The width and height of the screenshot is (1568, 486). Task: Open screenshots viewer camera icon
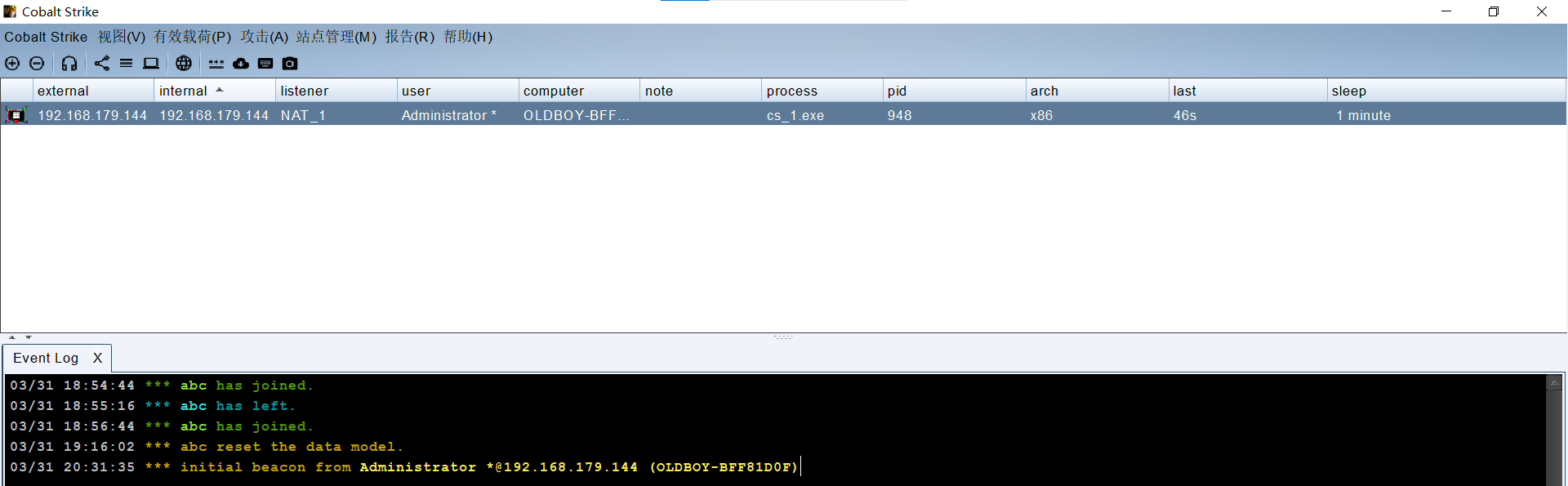tap(290, 63)
